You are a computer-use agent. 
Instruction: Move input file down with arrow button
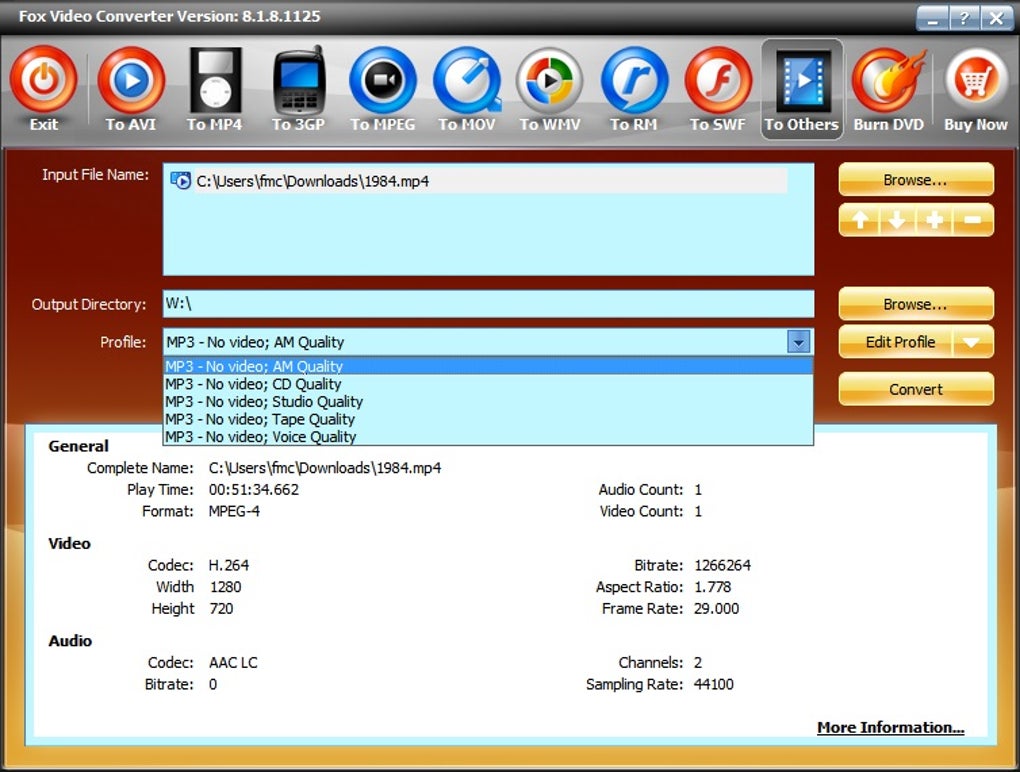(x=897, y=220)
